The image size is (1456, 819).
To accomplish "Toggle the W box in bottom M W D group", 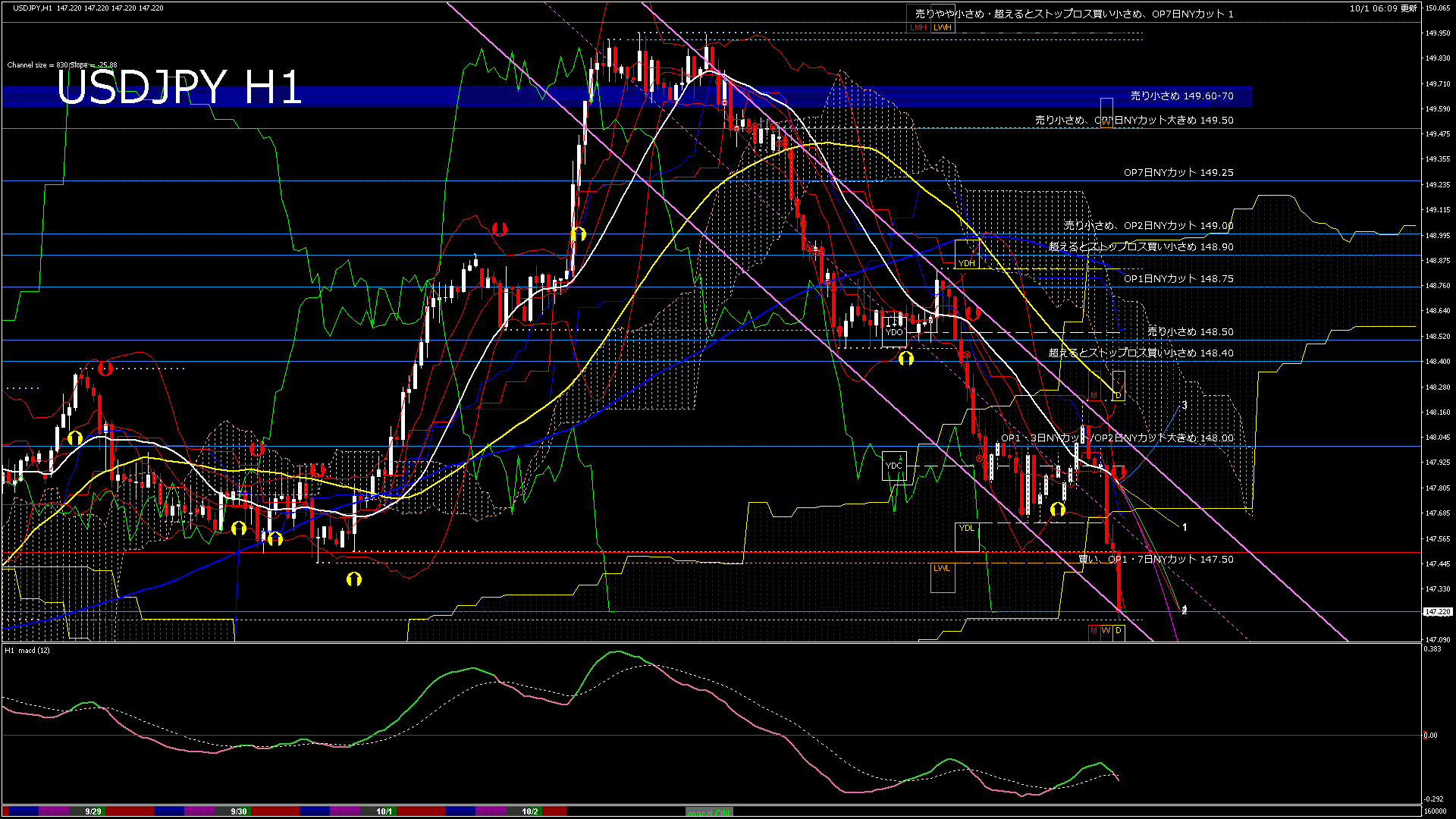I will [1106, 631].
